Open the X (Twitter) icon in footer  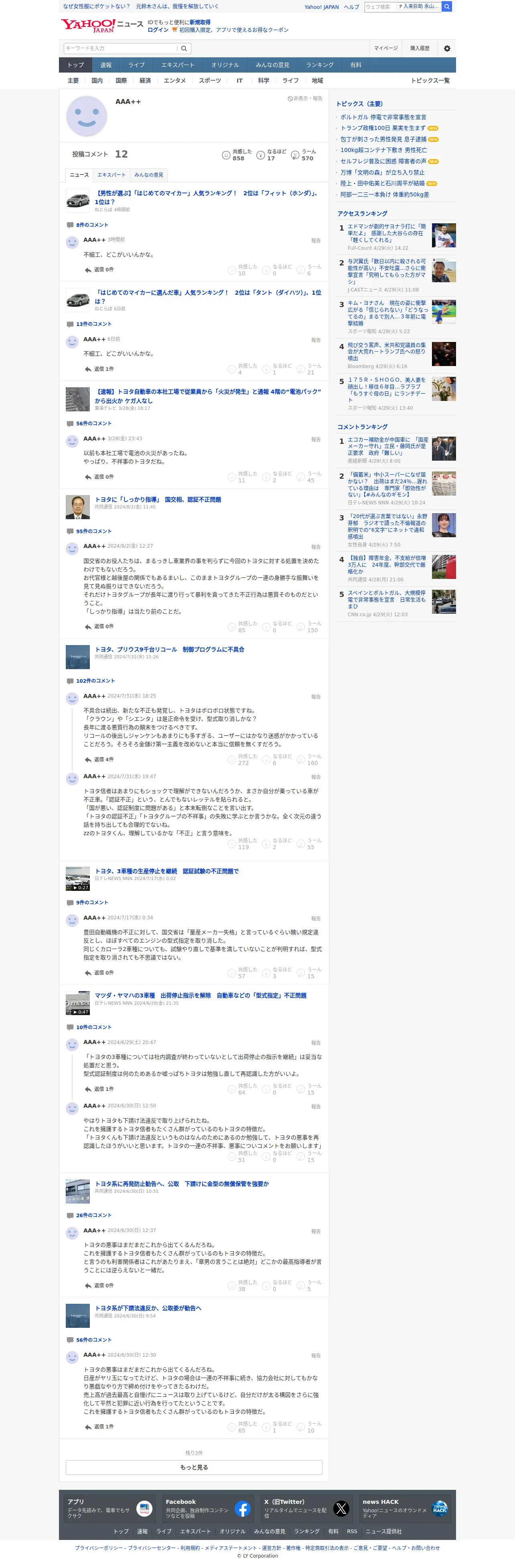341,1508
